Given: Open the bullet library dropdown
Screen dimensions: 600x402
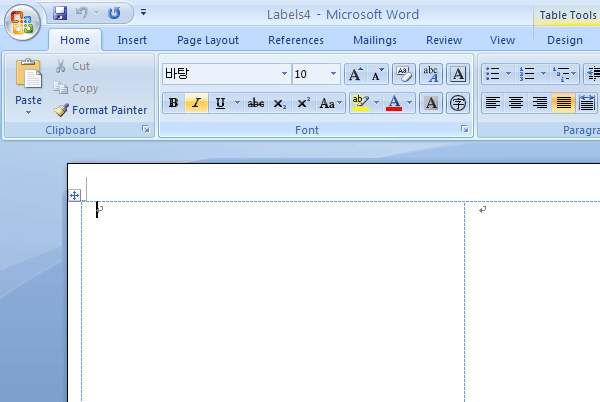Looking at the screenshot, I should click(508, 74).
